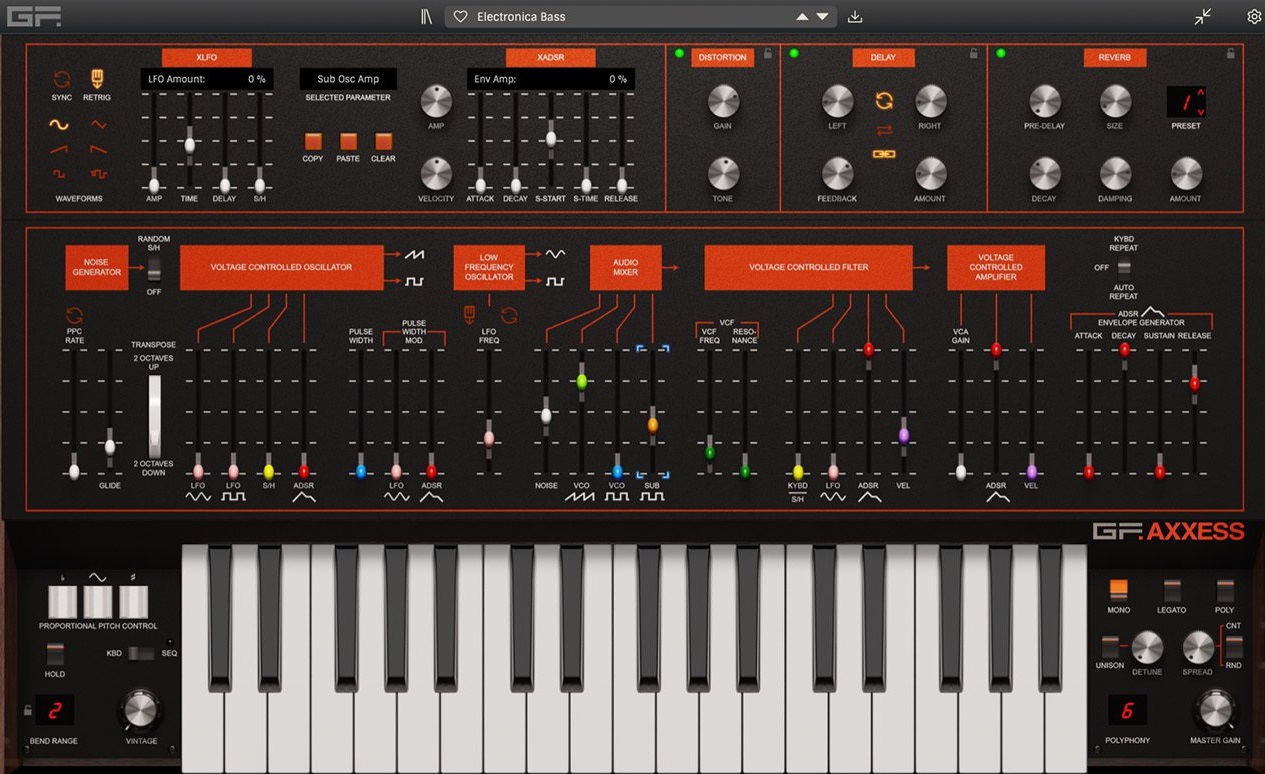The image size is (1265, 774).
Task: Enable Legato mode switch
Action: coord(1171,590)
